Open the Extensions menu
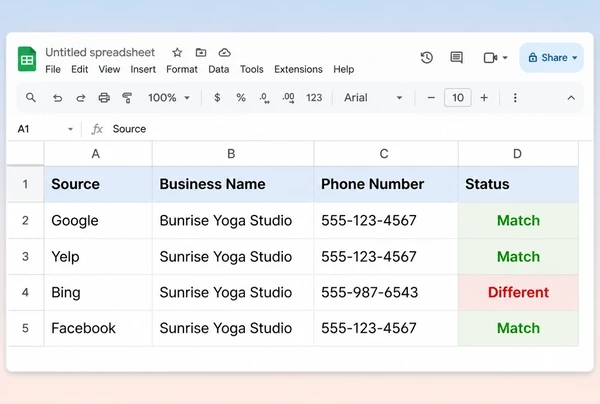Viewport: 600px width, 404px height. point(298,69)
